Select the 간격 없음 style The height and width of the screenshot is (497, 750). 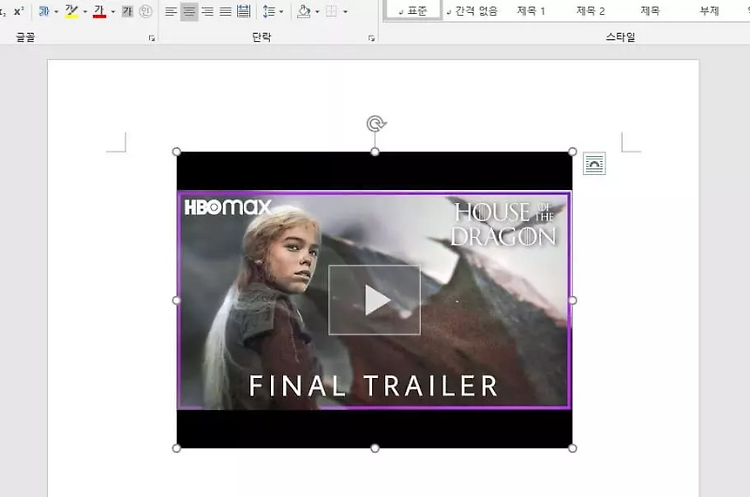click(x=472, y=11)
